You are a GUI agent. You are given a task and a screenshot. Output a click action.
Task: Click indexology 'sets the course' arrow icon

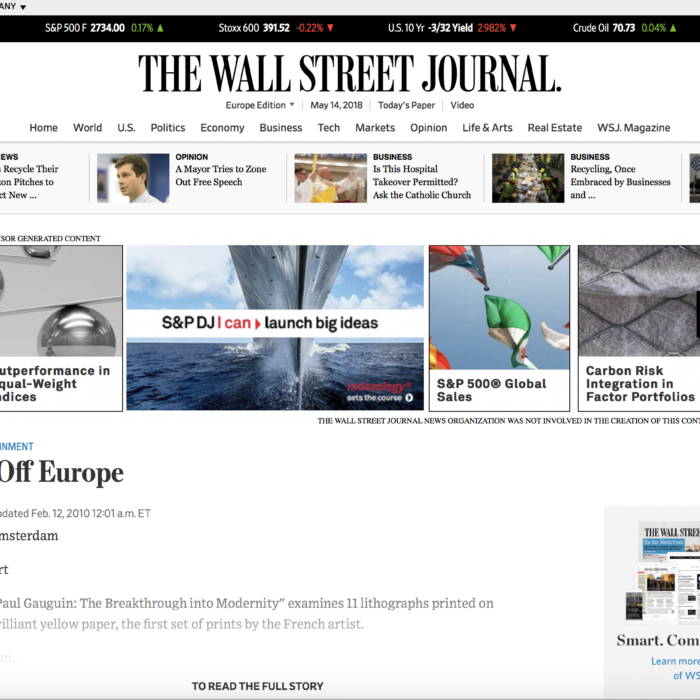(409, 398)
